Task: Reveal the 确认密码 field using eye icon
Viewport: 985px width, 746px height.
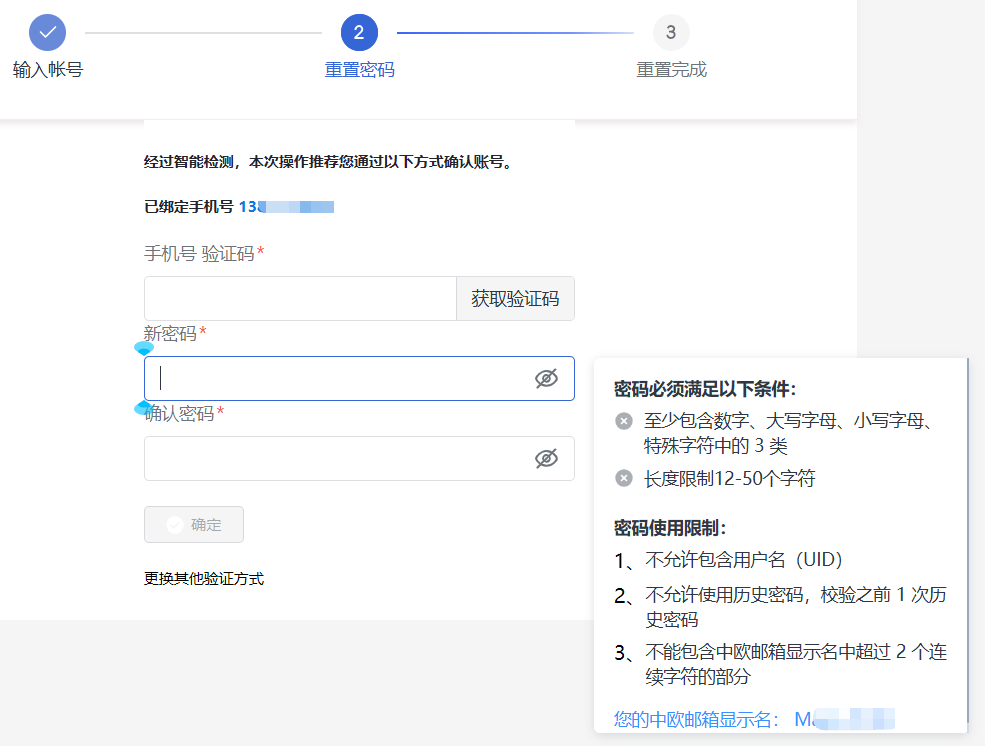Action: (x=546, y=458)
